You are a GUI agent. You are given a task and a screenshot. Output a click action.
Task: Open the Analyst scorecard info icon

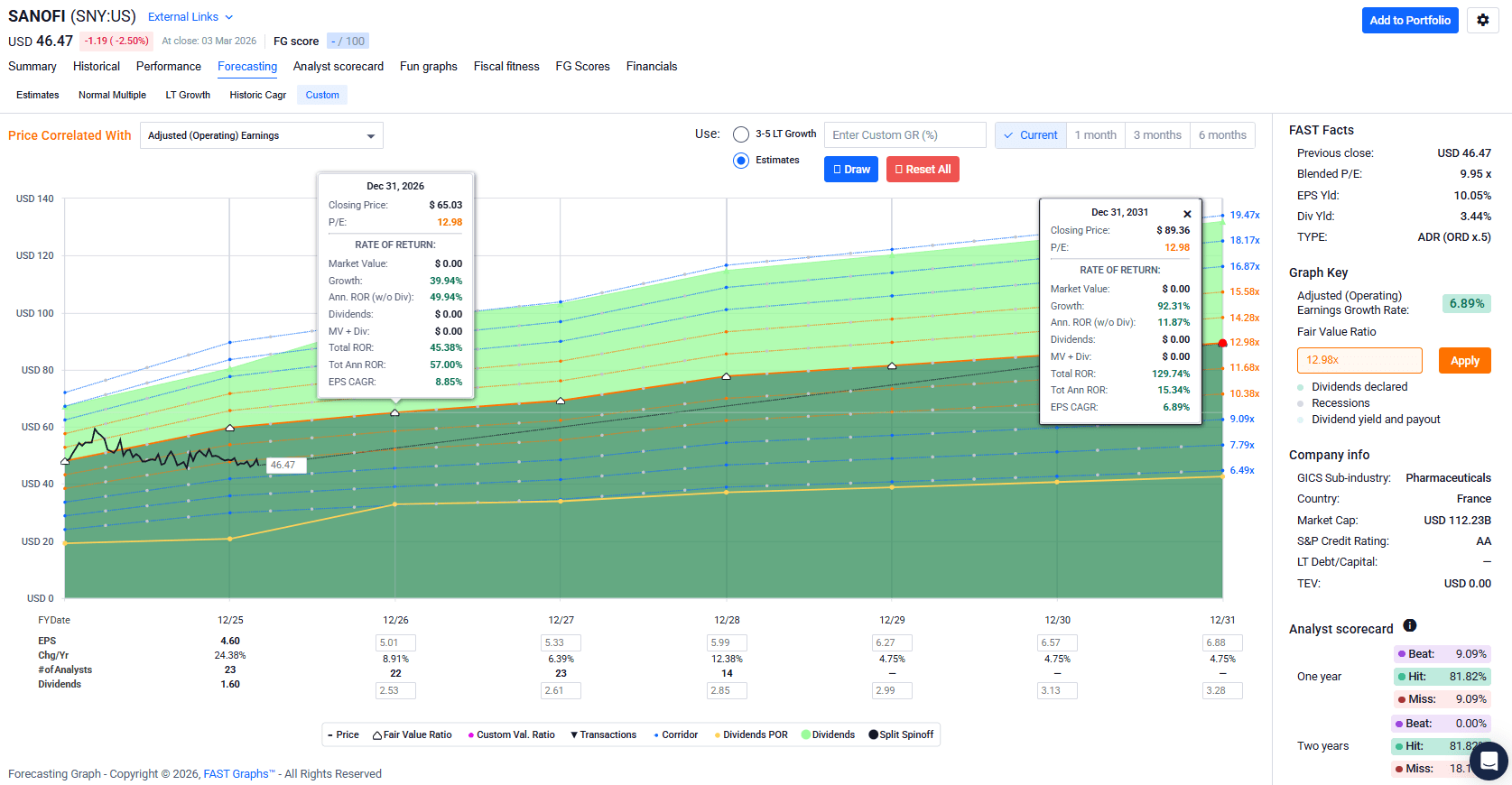pos(1409,625)
